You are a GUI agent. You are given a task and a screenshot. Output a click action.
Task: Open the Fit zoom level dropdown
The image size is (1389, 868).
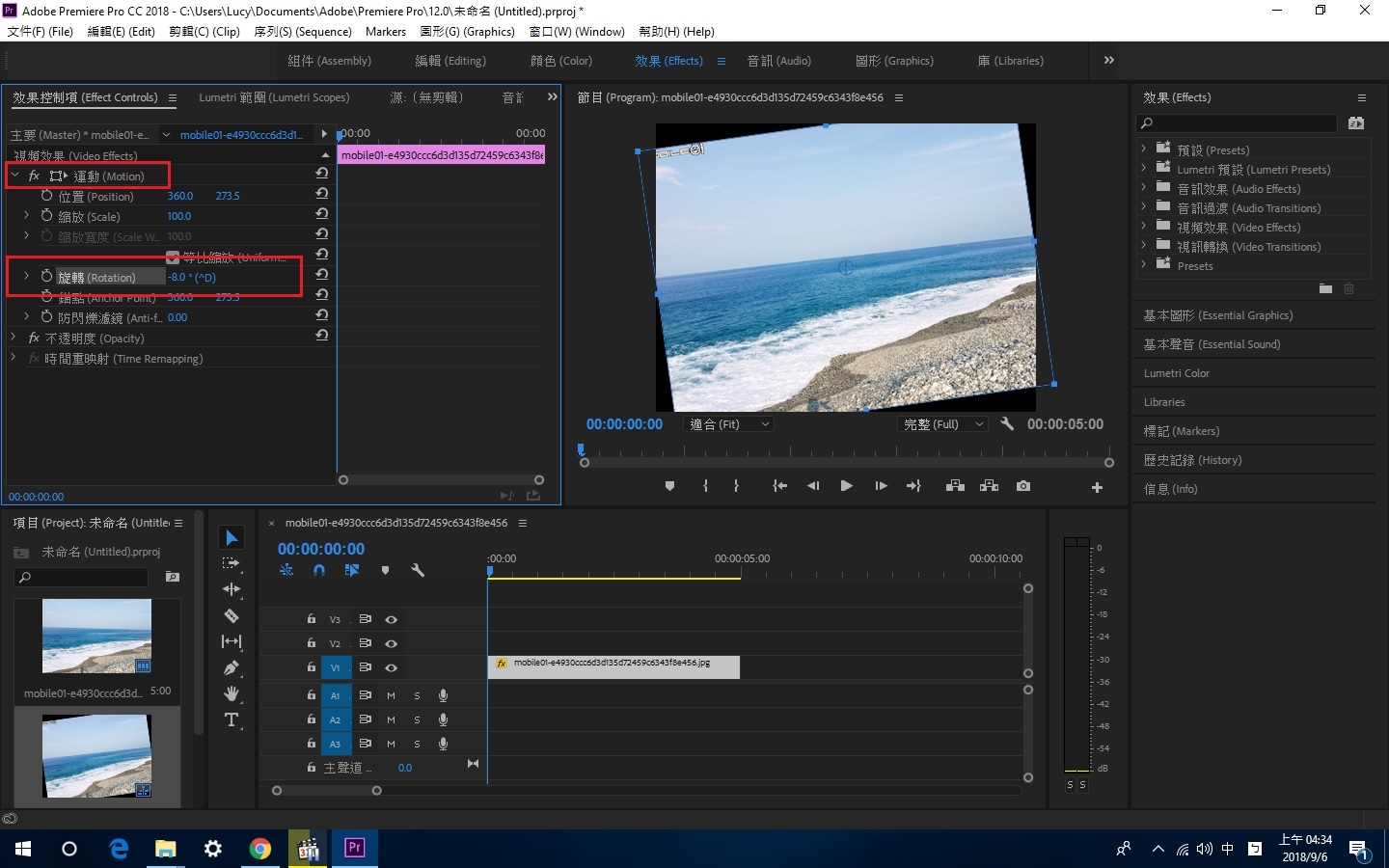pos(729,424)
